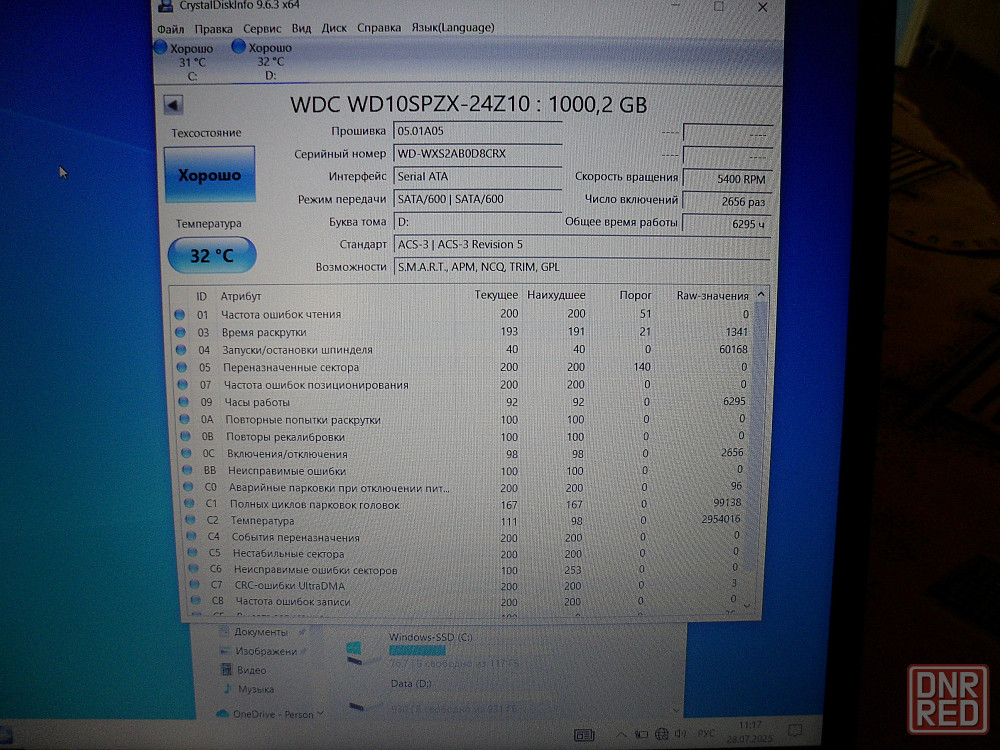Click the rotation speed value 5400 RPM

pos(728,179)
